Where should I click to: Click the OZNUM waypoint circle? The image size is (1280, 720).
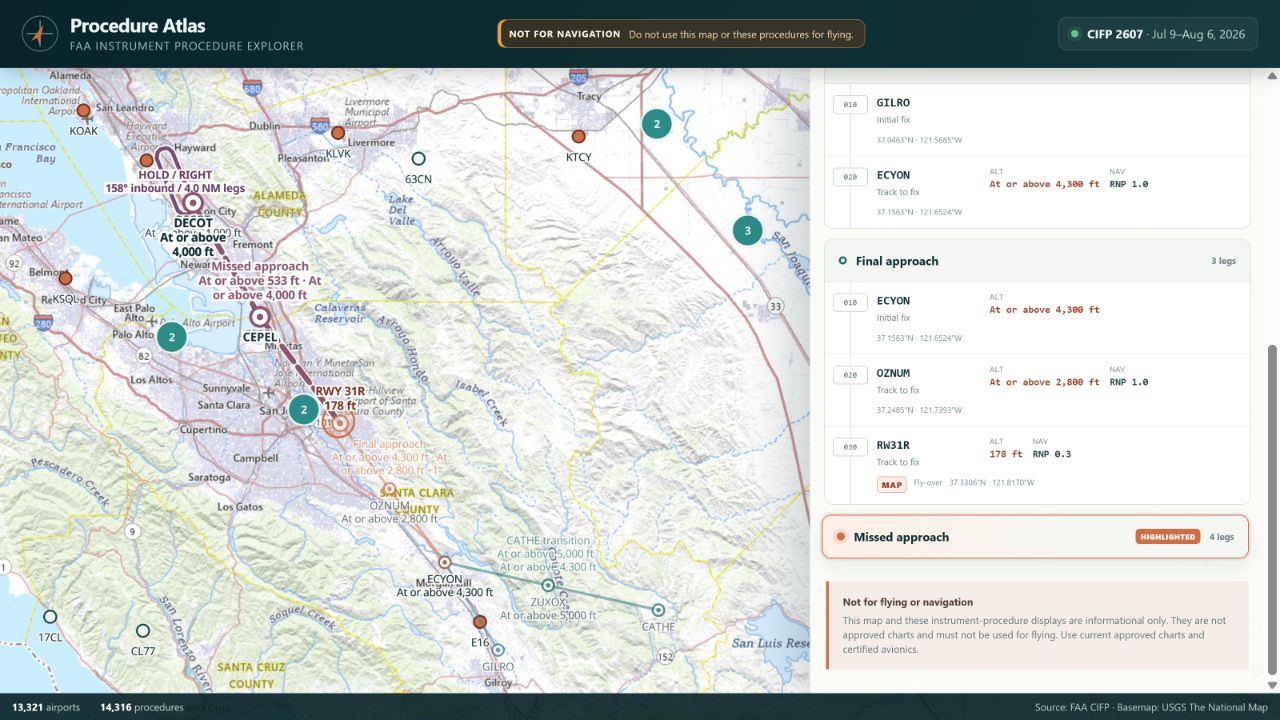pos(390,490)
